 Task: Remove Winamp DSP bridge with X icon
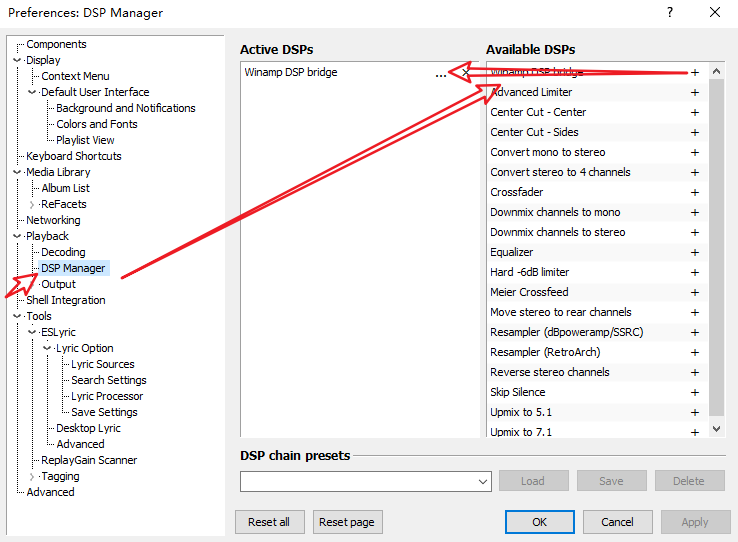pyautogui.click(x=466, y=73)
